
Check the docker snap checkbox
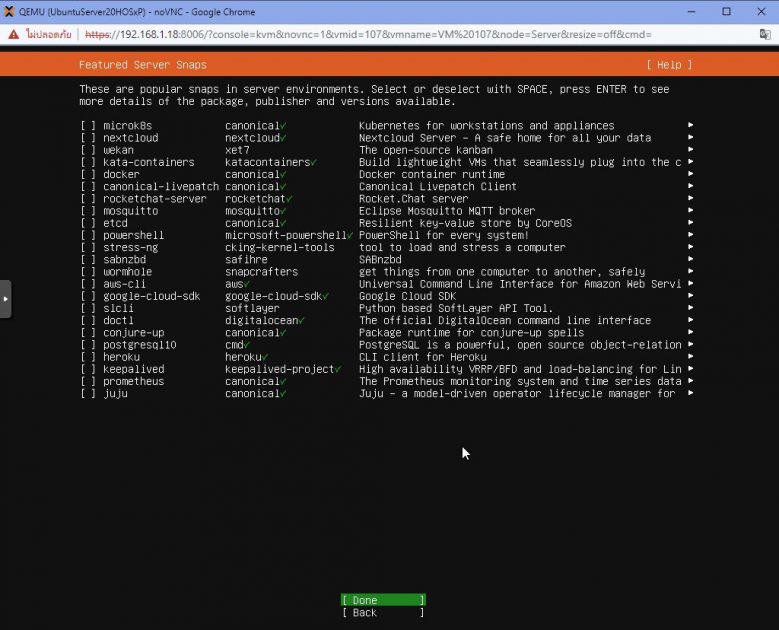[x=88, y=174]
